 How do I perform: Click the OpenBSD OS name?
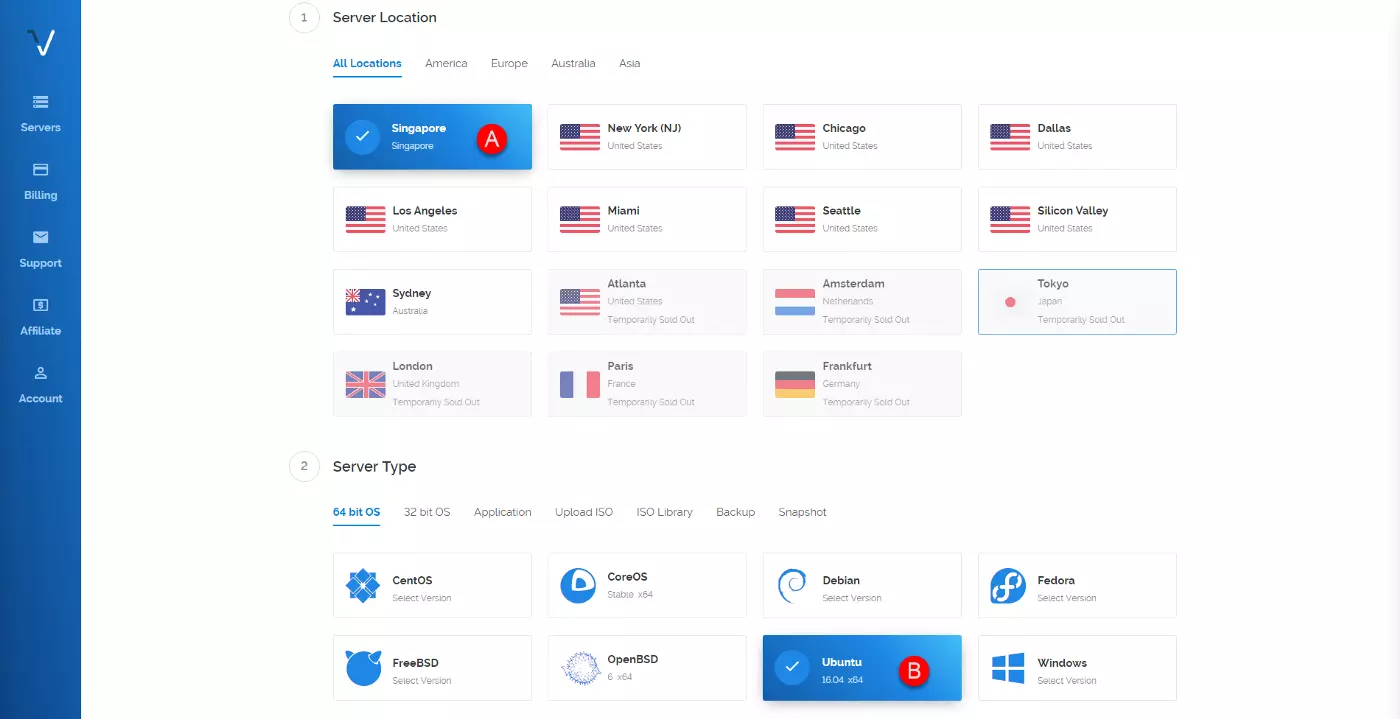click(633, 660)
